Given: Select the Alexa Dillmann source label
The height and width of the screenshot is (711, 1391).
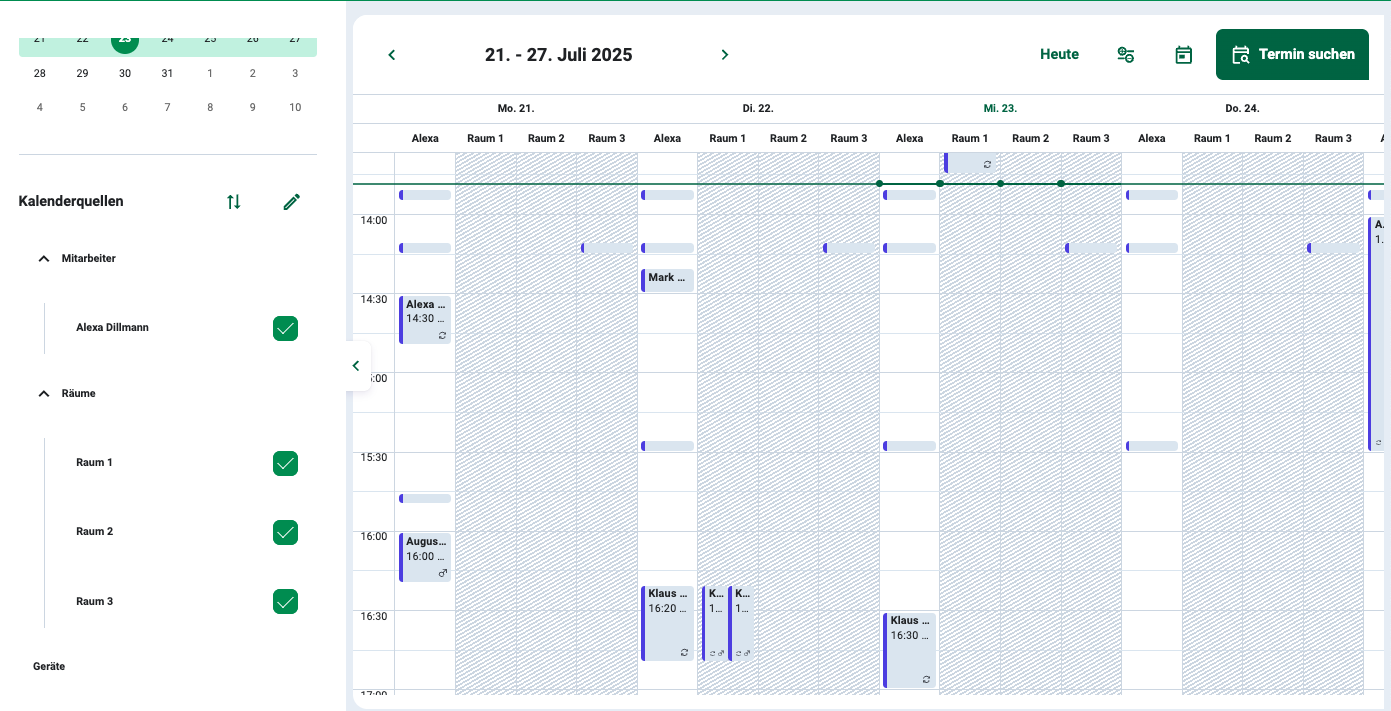Looking at the screenshot, I should (112, 327).
